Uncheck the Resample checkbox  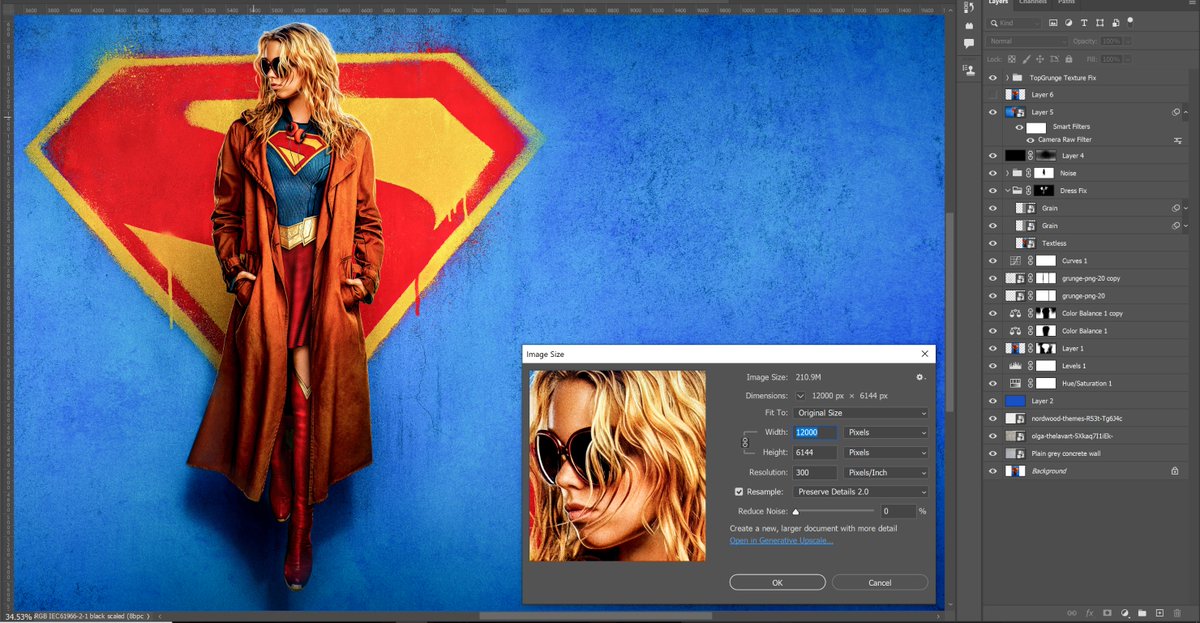[x=739, y=491]
